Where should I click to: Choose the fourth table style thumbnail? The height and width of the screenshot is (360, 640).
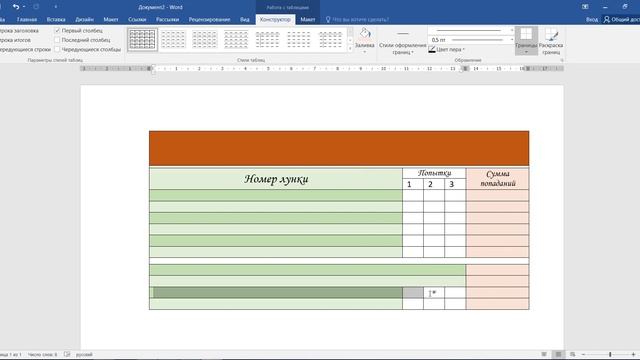[236, 40]
